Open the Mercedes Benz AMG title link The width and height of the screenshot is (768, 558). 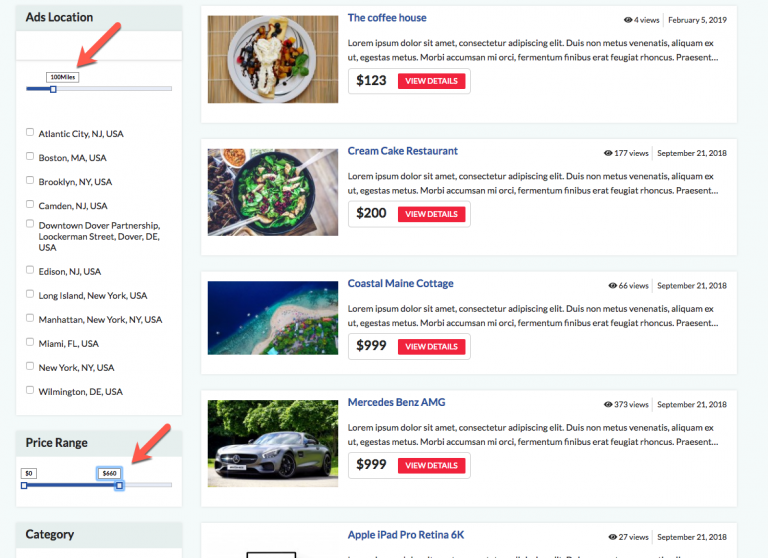tap(396, 402)
